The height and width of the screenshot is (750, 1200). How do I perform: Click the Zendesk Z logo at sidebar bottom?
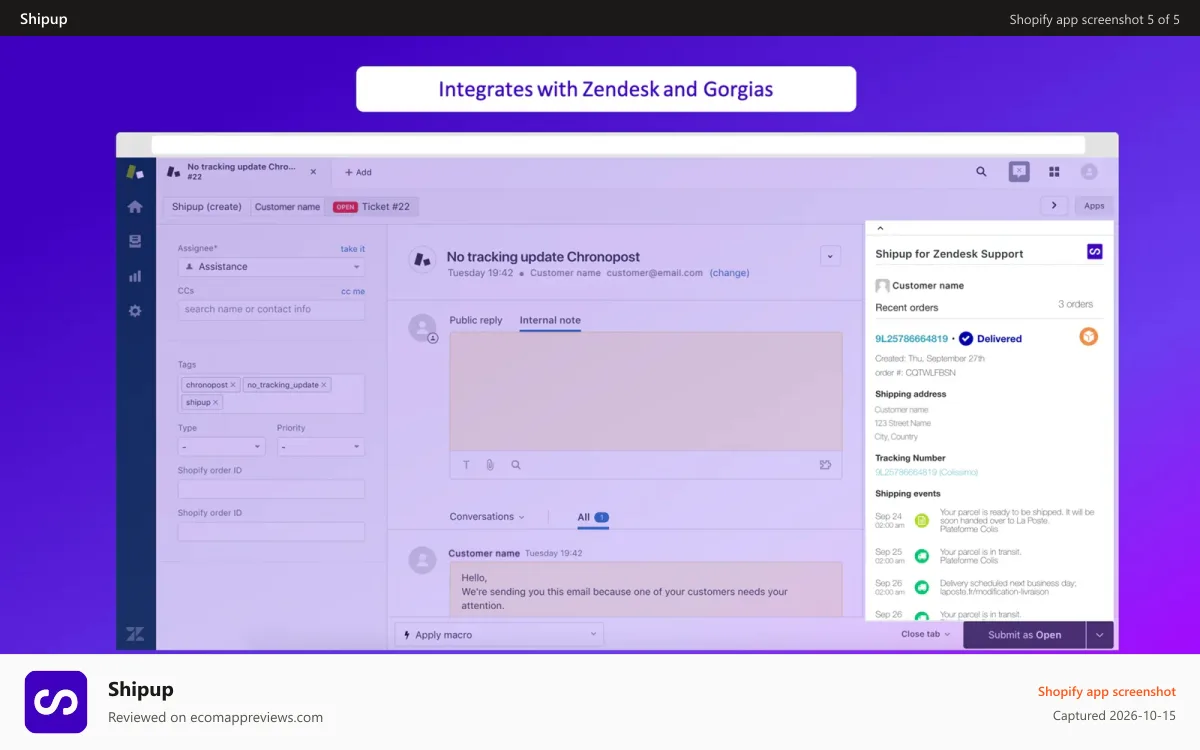tap(135, 634)
